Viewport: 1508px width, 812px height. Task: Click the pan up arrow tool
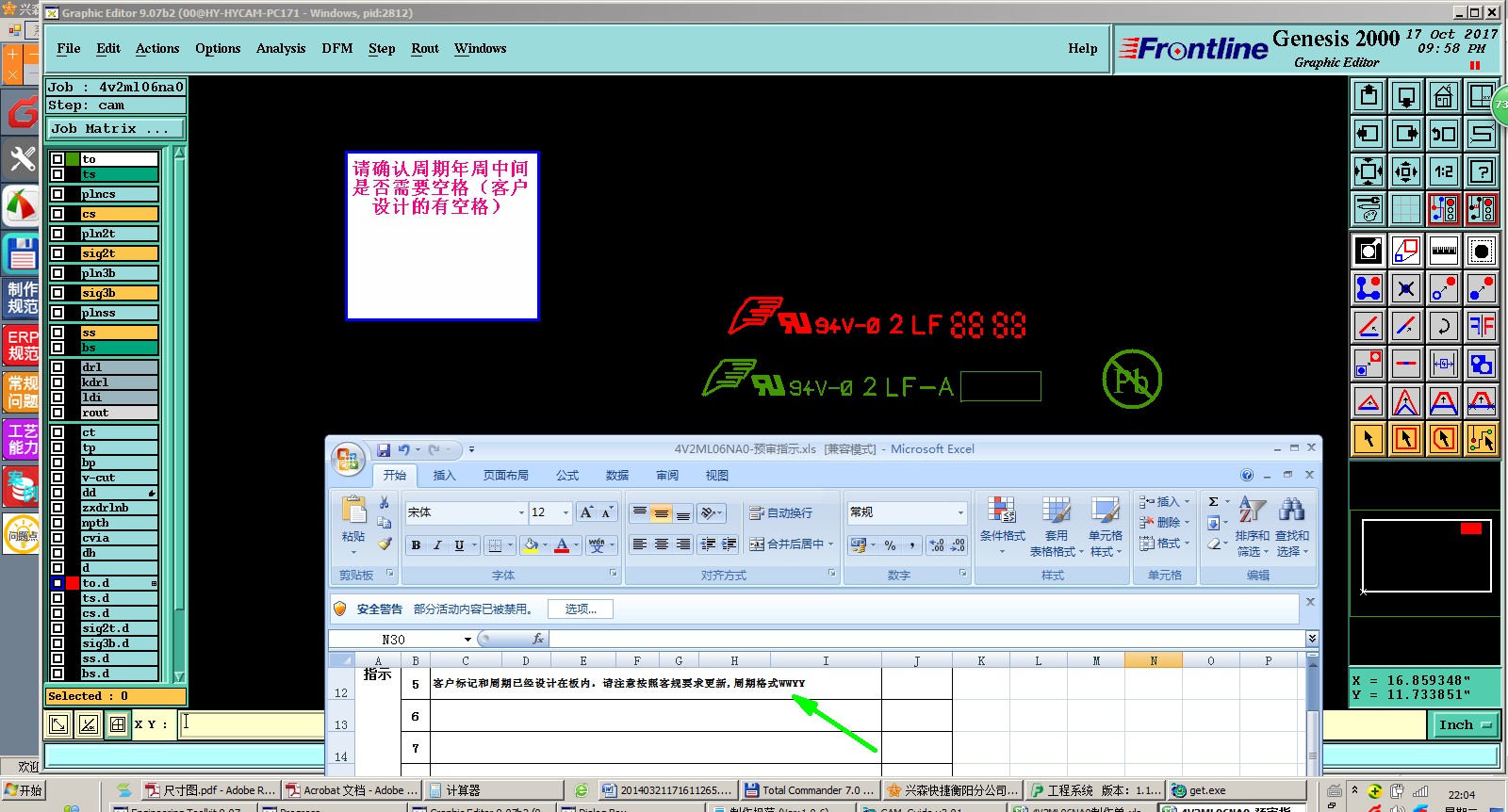tap(1369, 96)
